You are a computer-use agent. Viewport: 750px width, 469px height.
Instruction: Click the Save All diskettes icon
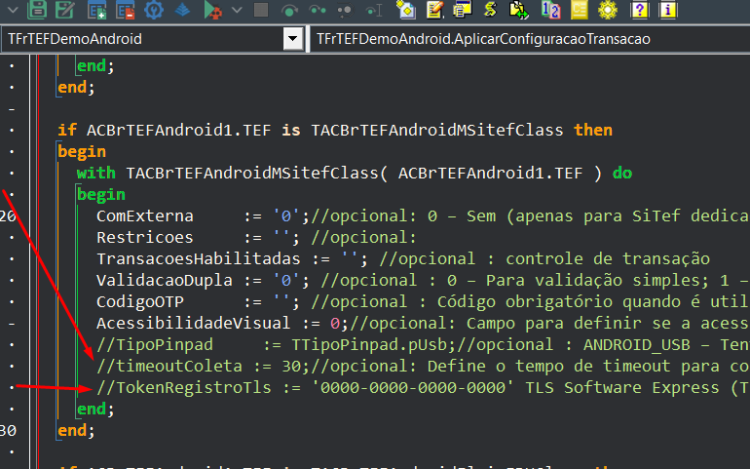[x=37, y=9]
